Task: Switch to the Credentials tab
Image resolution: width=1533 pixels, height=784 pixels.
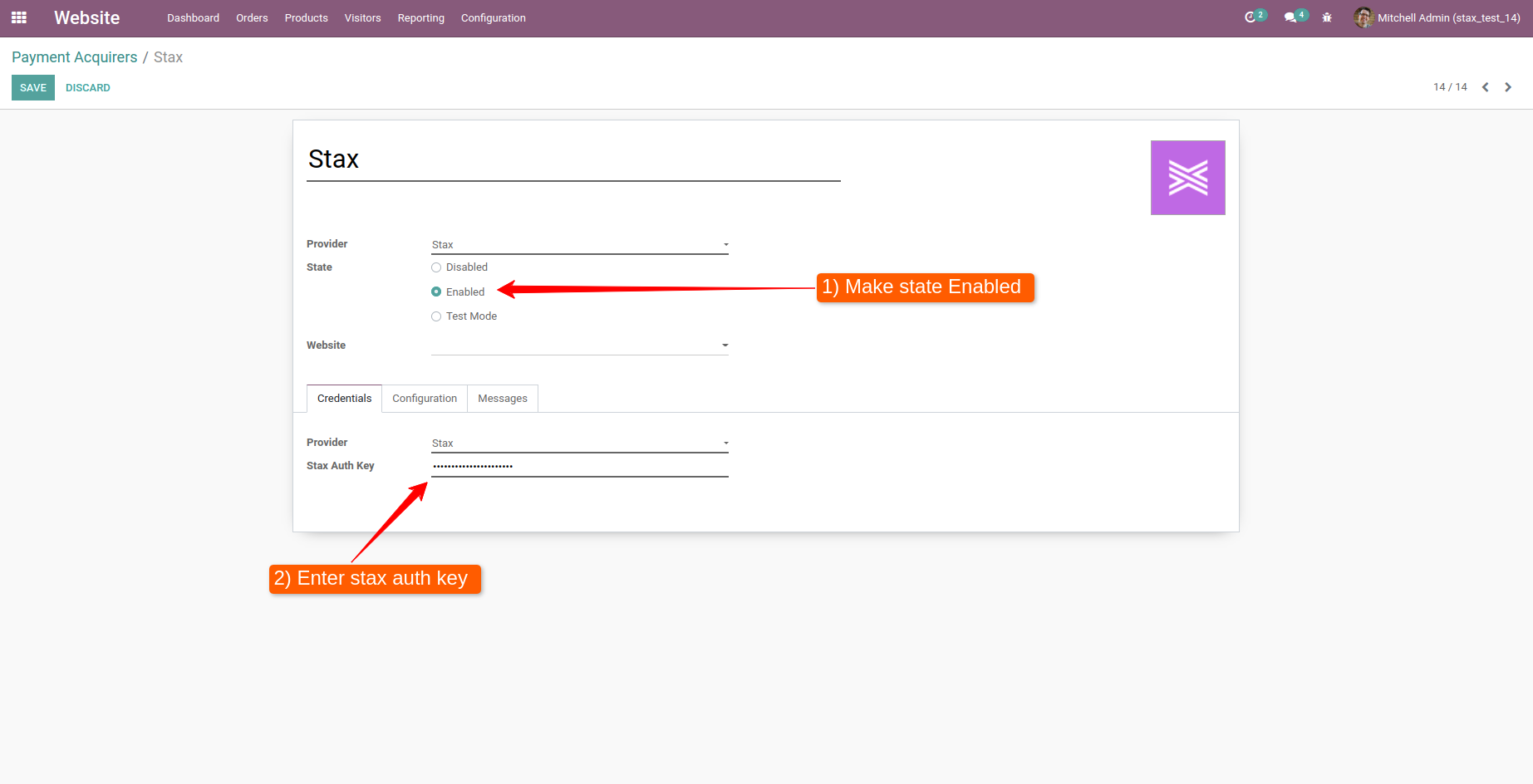Action: click(344, 399)
